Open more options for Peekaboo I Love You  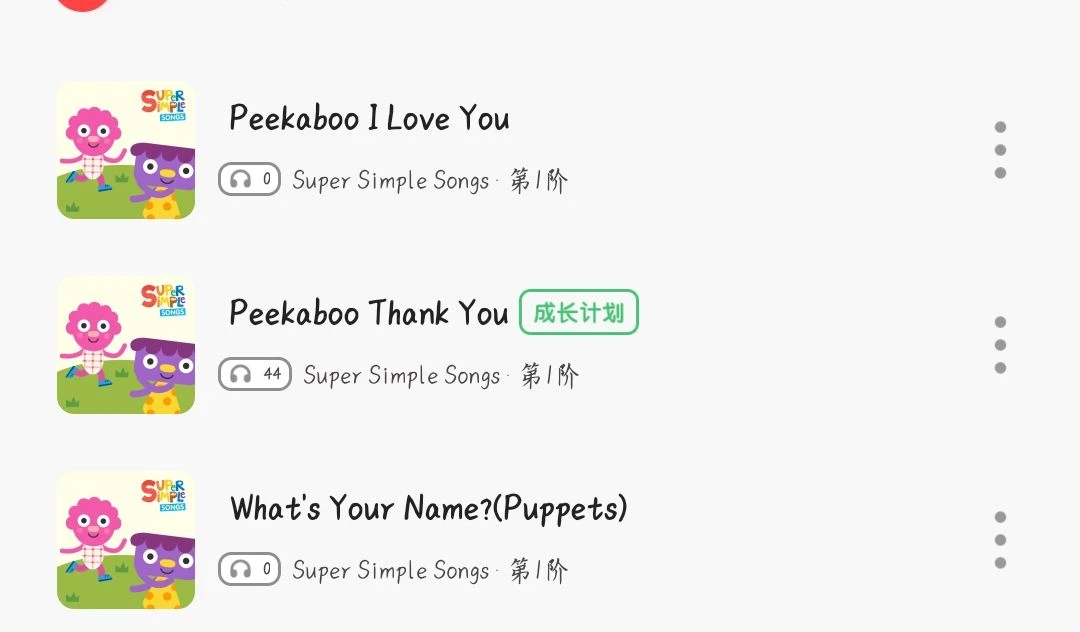[x=1000, y=150]
